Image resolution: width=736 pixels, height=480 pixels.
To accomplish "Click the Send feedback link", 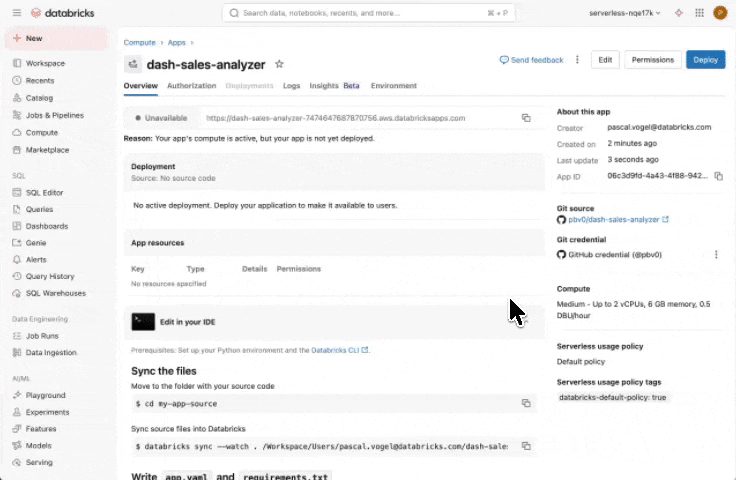I will (531, 60).
